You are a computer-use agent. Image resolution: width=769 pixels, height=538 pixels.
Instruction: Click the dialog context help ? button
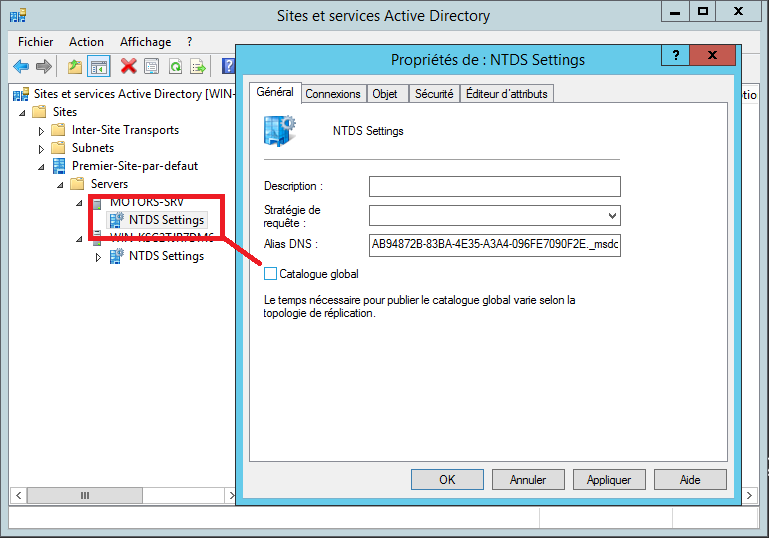pyautogui.click(x=675, y=55)
